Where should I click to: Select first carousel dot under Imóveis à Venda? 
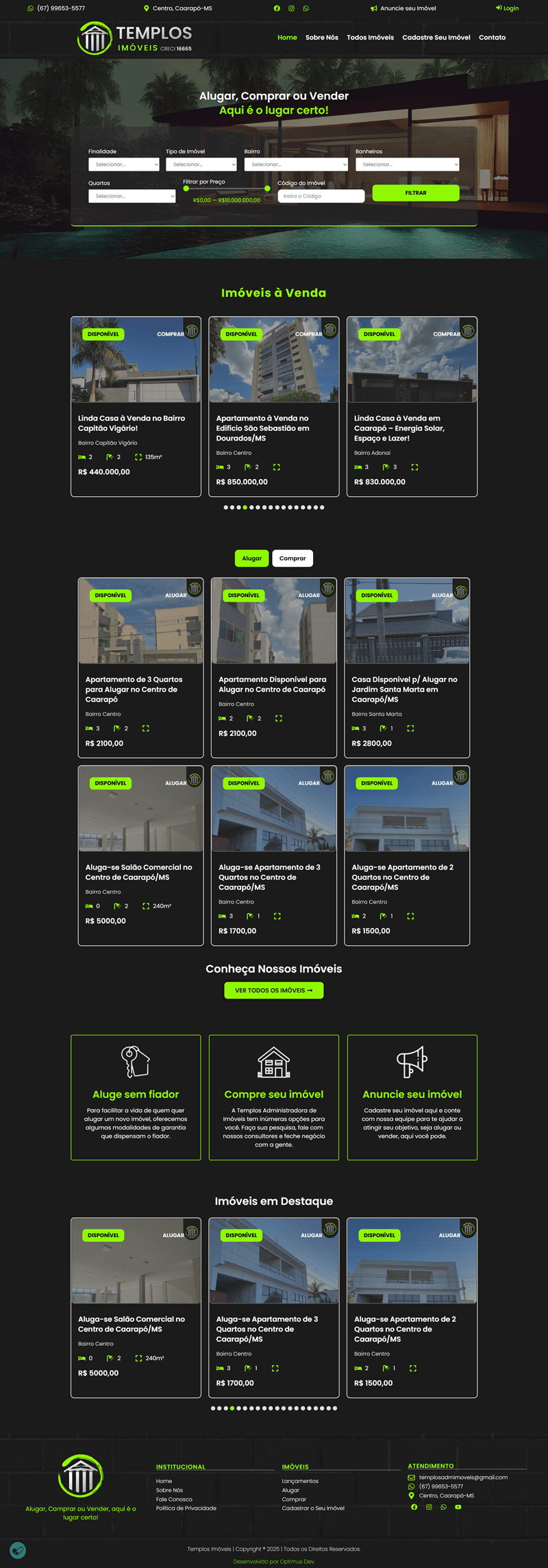click(226, 508)
